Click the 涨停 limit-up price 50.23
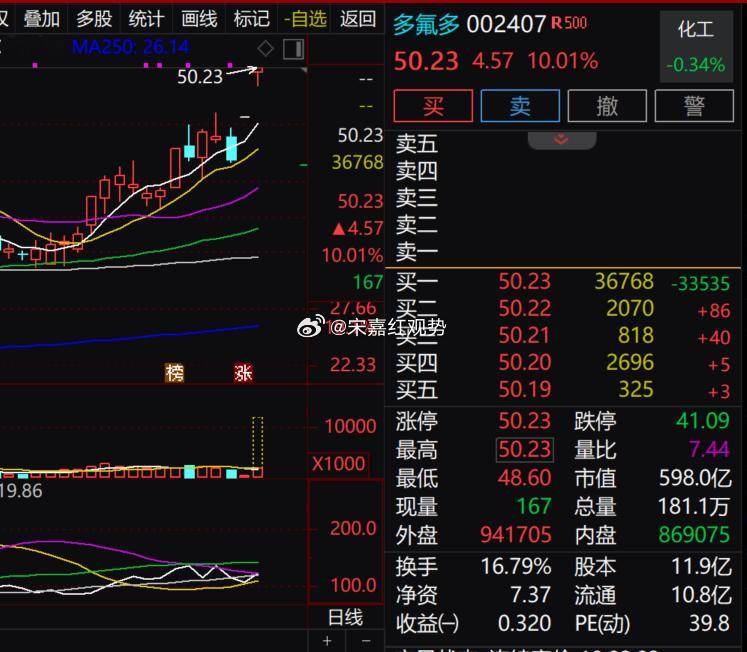Image resolution: width=747 pixels, height=652 pixels. point(525,421)
